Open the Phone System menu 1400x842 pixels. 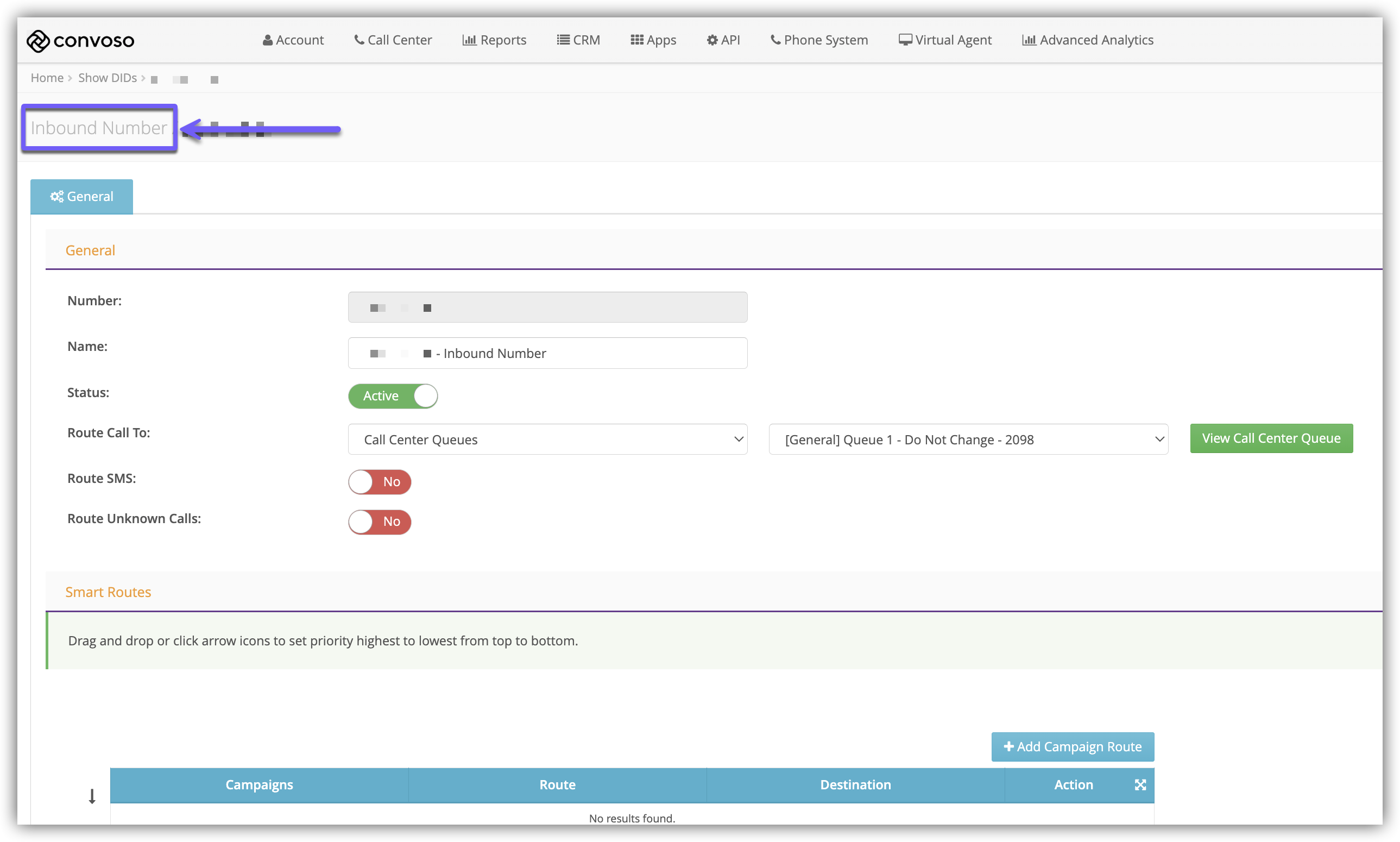[x=819, y=40]
